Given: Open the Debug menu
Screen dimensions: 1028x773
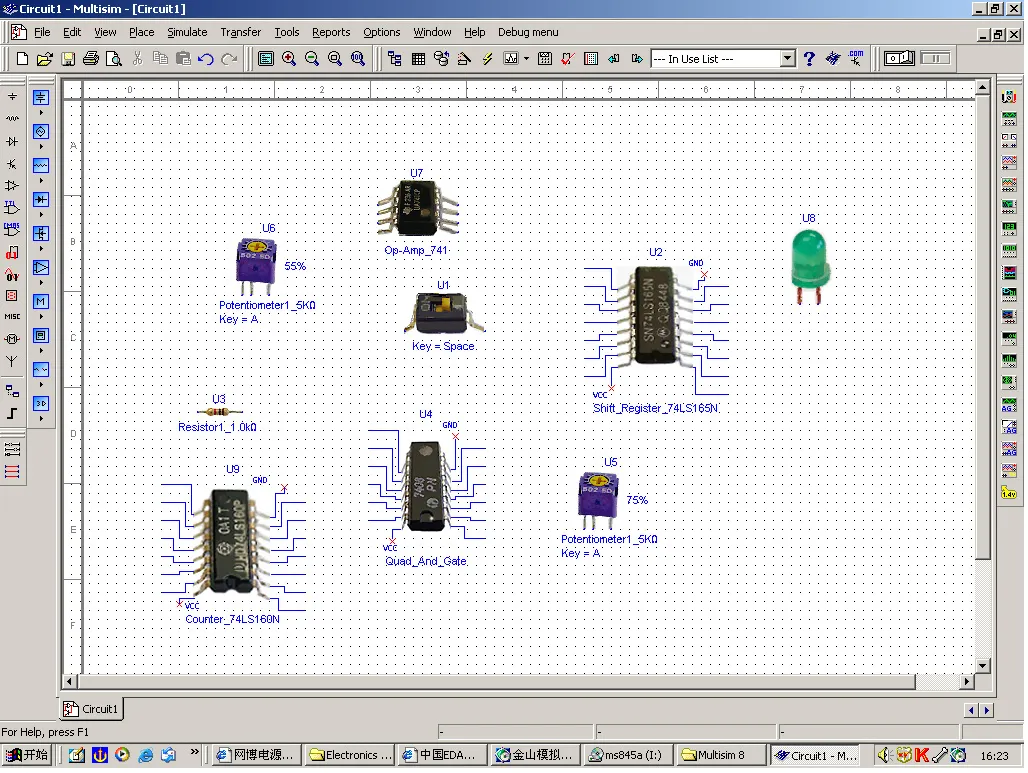Looking at the screenshot, I should [x=528, y=32].
